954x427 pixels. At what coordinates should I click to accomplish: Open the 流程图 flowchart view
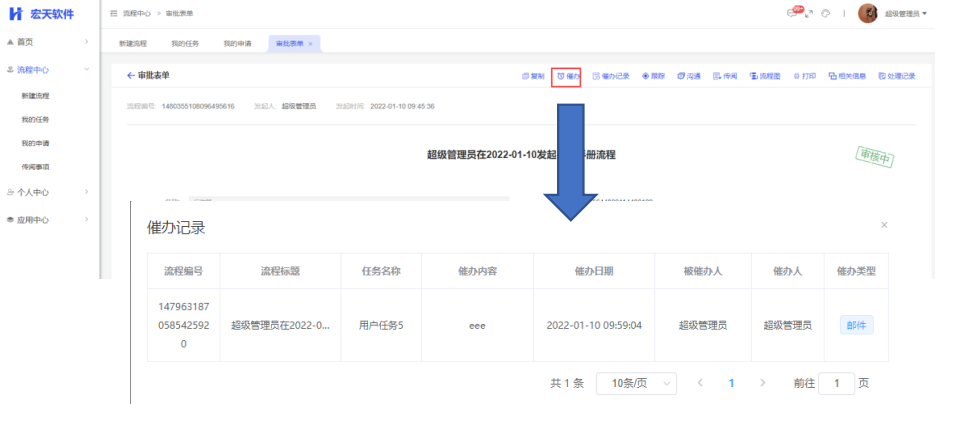[x=764, y=76]
